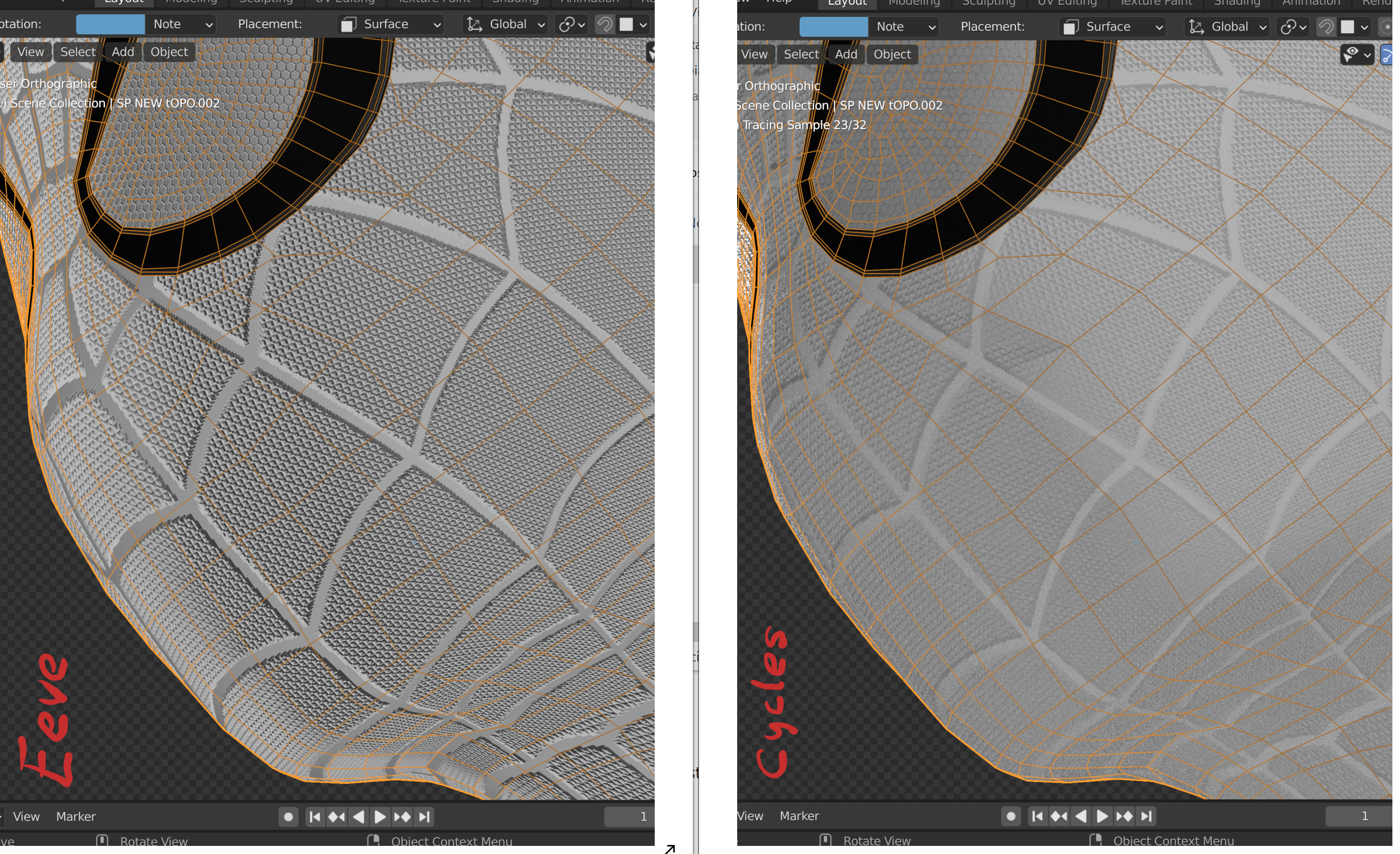Toggle snapping magnet in left Eevee window
This screenshot has height=854, width=1400.
tap(605, 24)
